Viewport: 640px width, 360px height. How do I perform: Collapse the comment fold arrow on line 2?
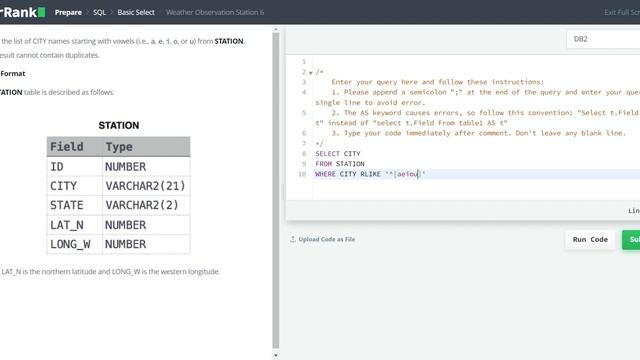pos(311,73)
